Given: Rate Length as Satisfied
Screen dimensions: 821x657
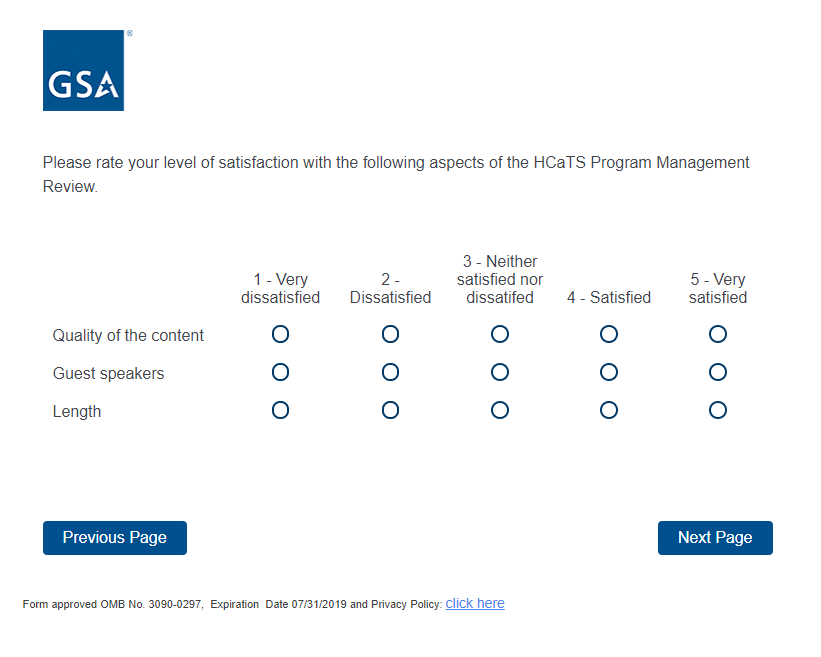Looking at the screenshot, I should [609, 410].
